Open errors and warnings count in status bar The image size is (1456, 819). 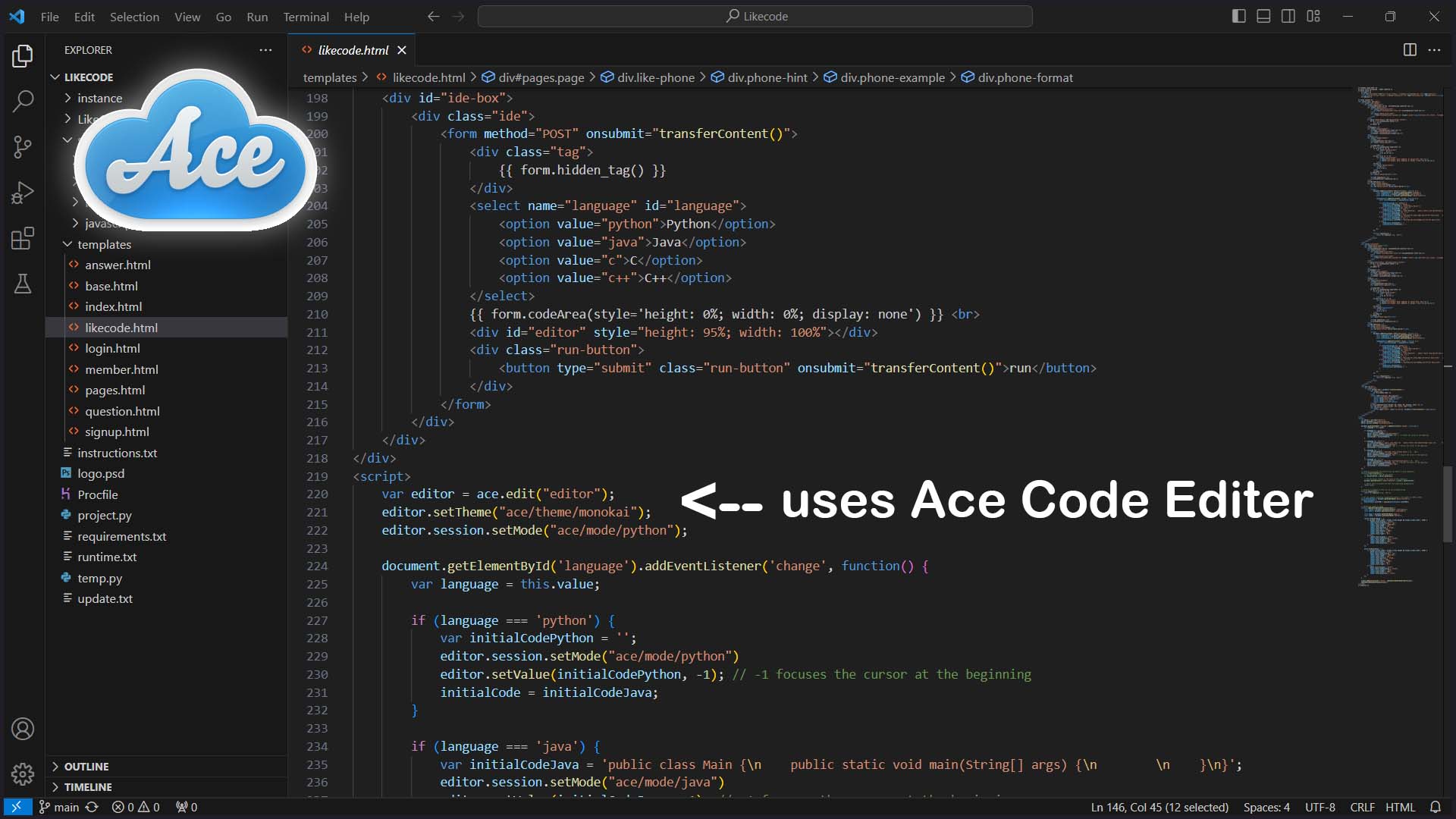point(136,807)
